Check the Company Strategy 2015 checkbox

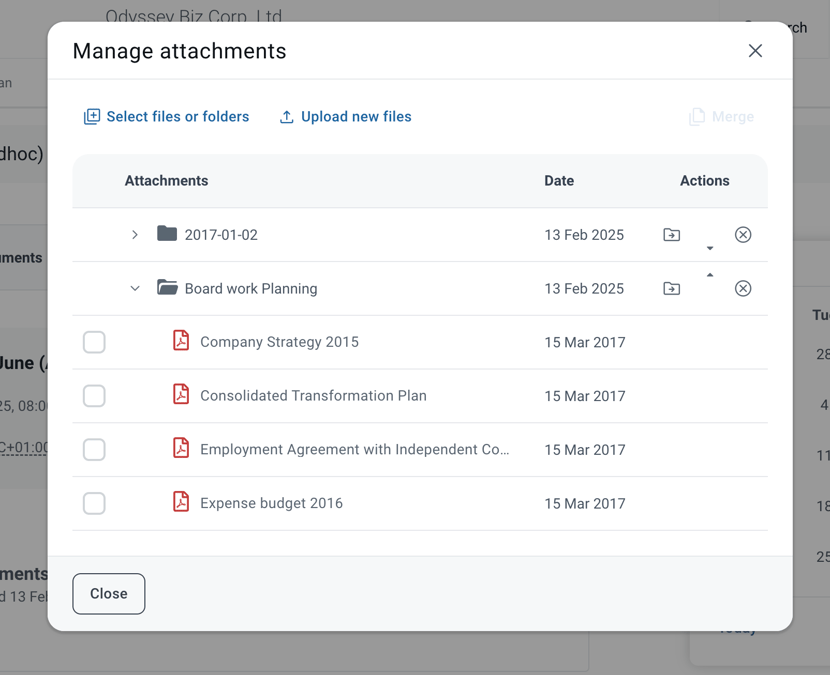94,342
